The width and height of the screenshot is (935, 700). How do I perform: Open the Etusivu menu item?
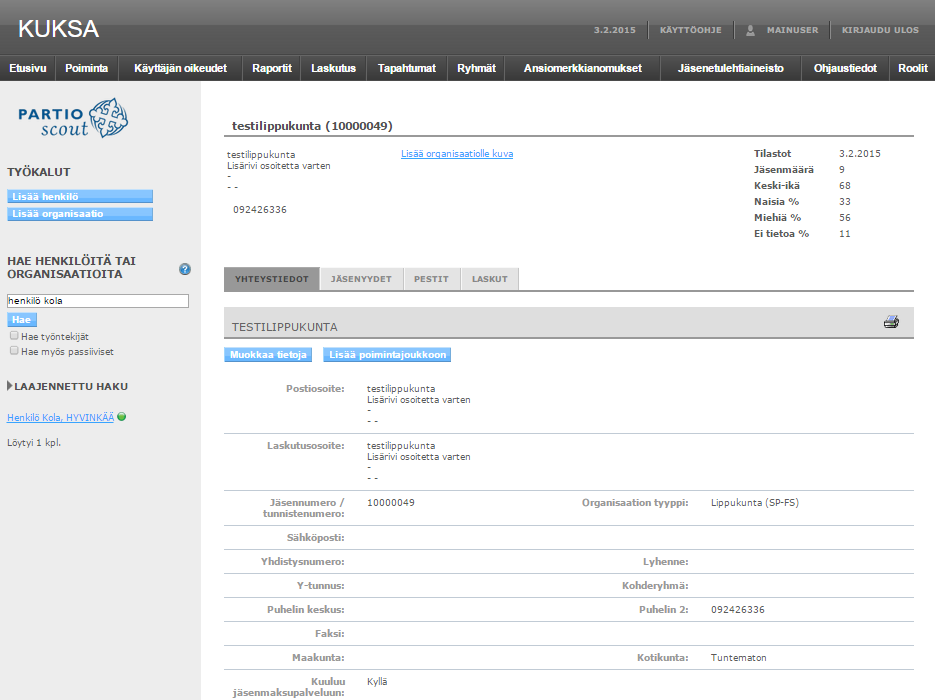click(x=27, y=68)
